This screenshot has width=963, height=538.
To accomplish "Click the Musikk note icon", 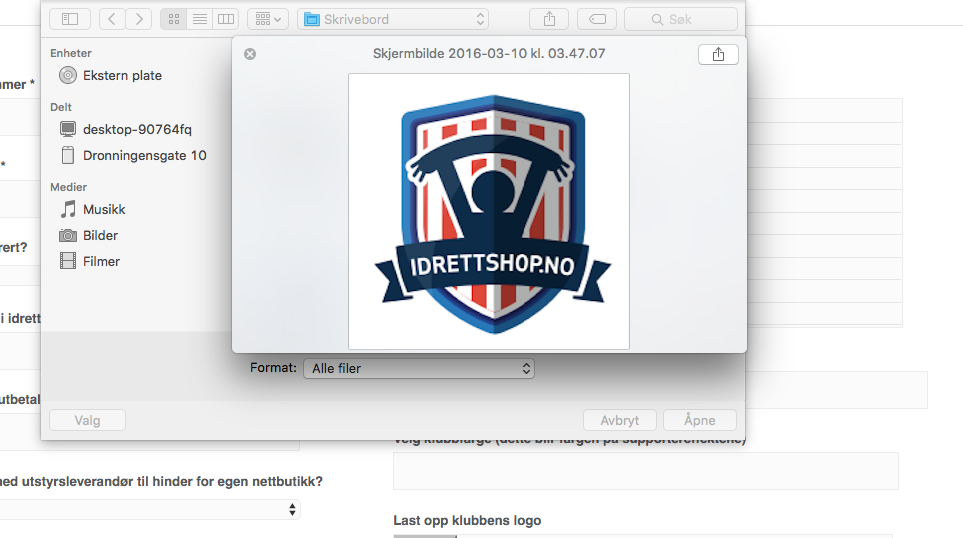I will 68,209.
